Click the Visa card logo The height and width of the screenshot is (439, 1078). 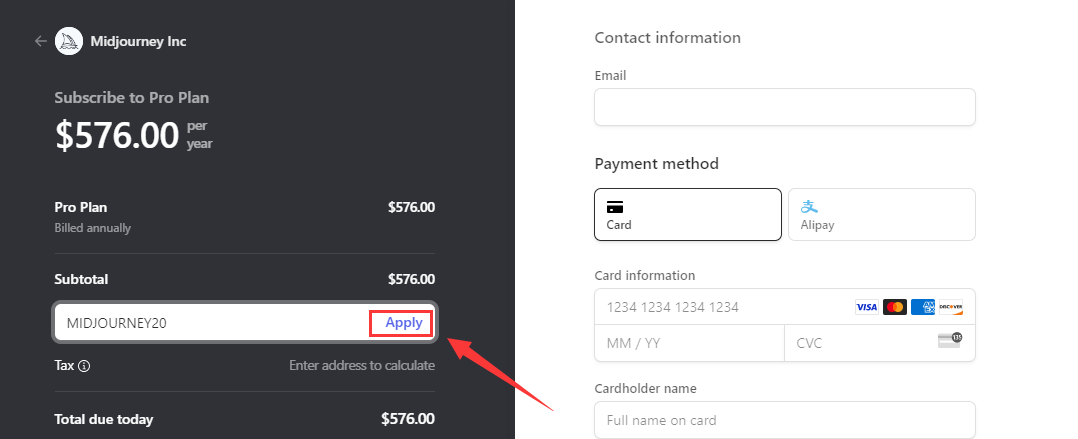tap(866, 307)
